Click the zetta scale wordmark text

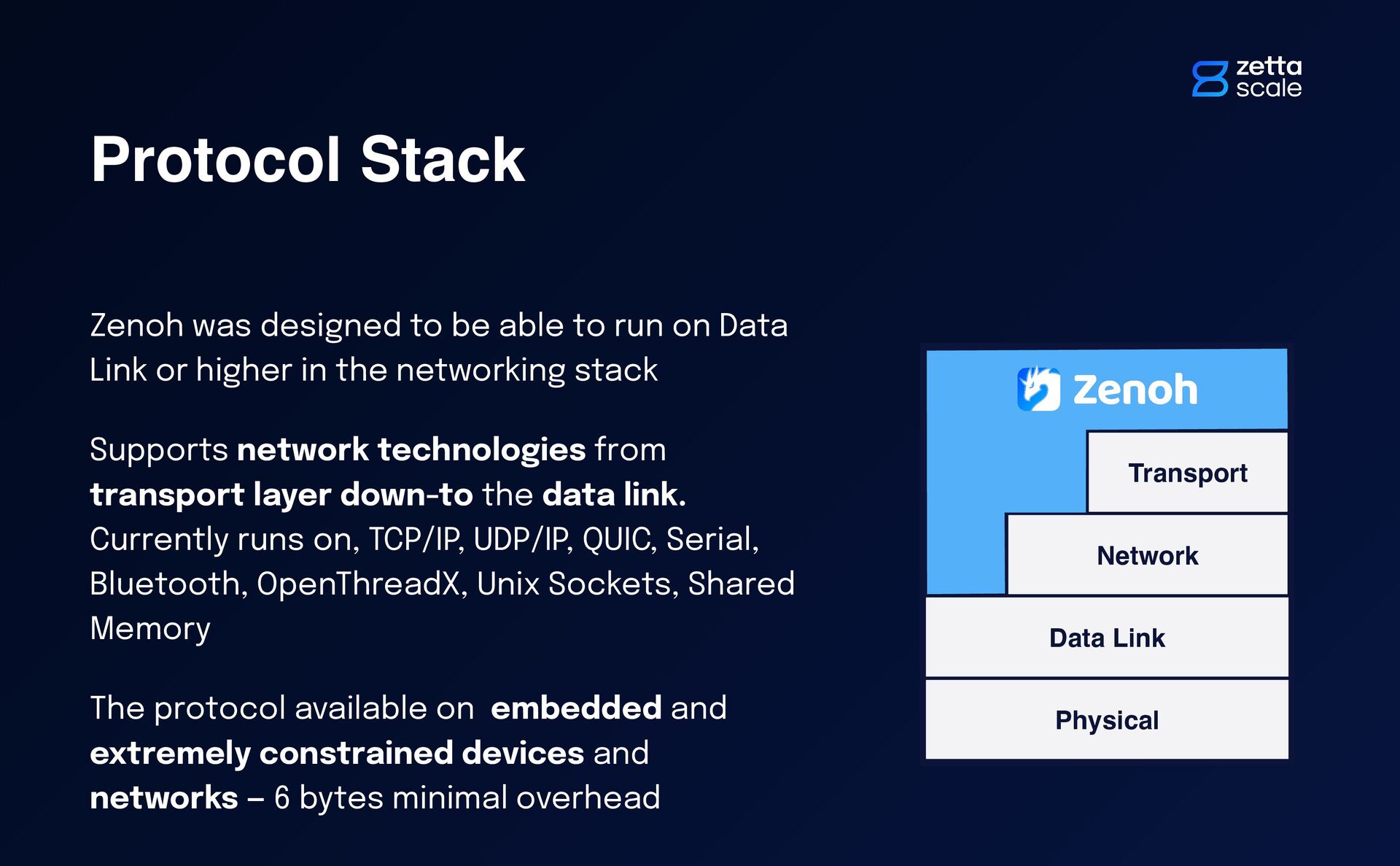click(1269, 77)
